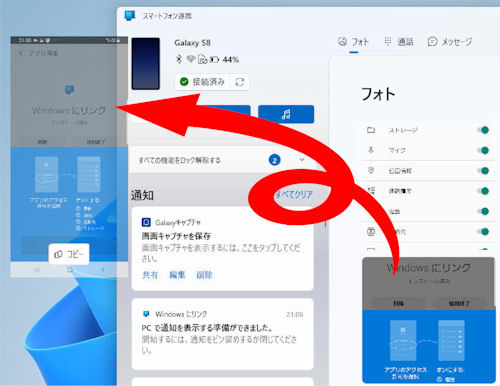This screenshot has width=500, height=386.
Task: Refresh the phone connection with circular arrows
Action: click(240, 82)
